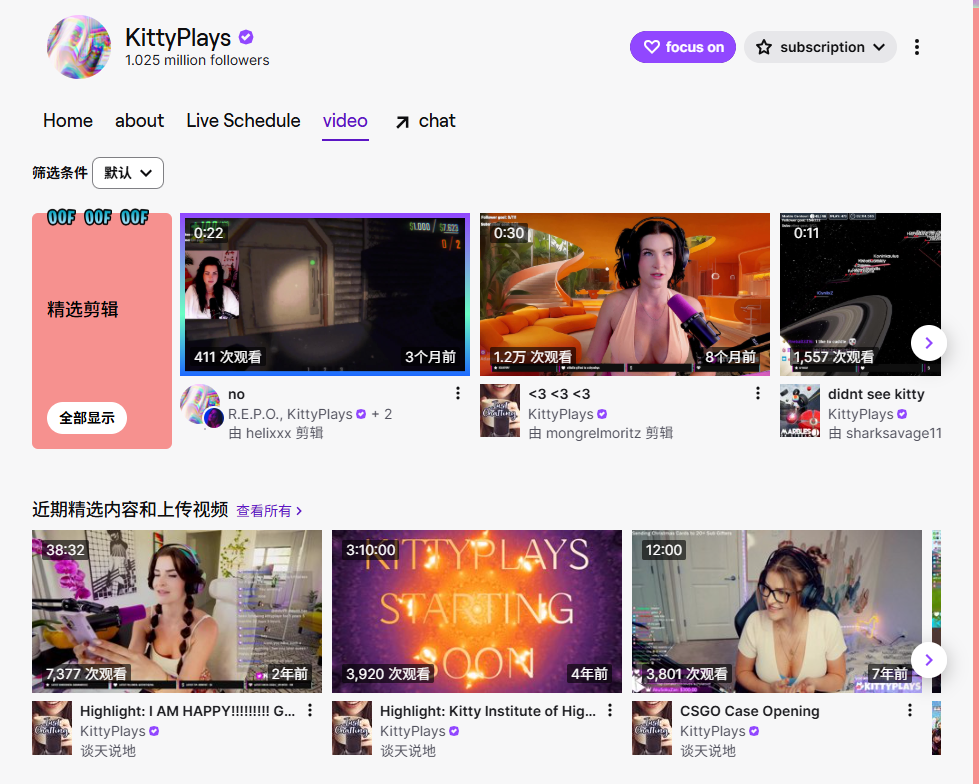Click clipper name mongrelmoritz
This screenshot has height=784, width=979.
pos(593,433)
